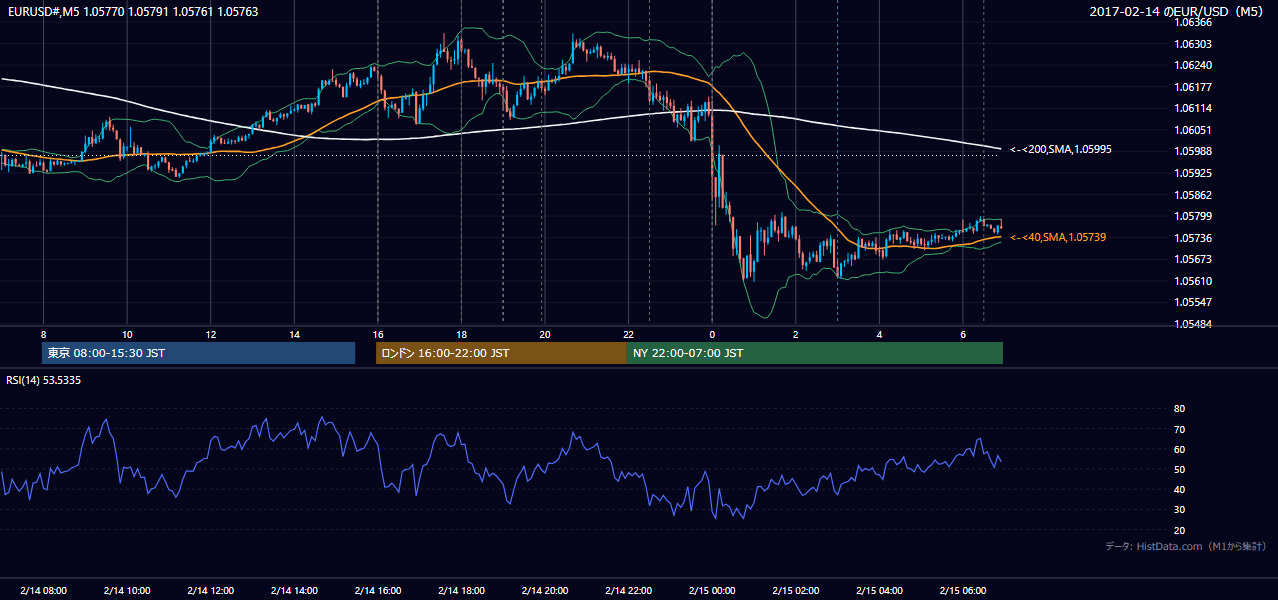Click the RSI 40 level label

click(1180, 489)
